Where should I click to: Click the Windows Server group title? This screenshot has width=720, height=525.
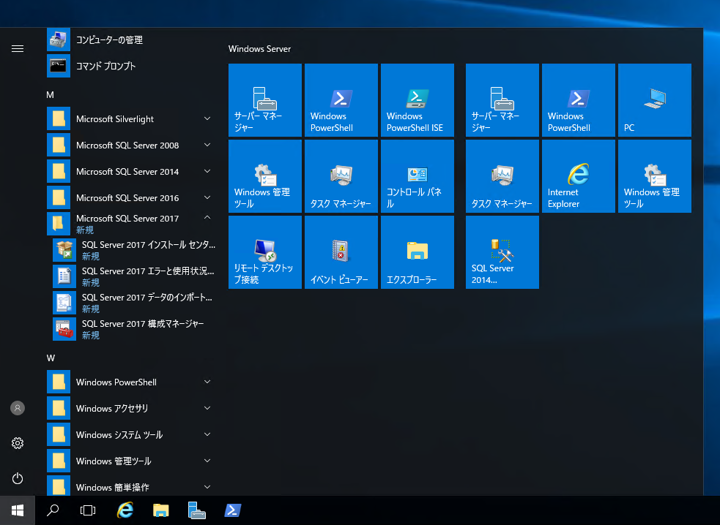(259, 49)
